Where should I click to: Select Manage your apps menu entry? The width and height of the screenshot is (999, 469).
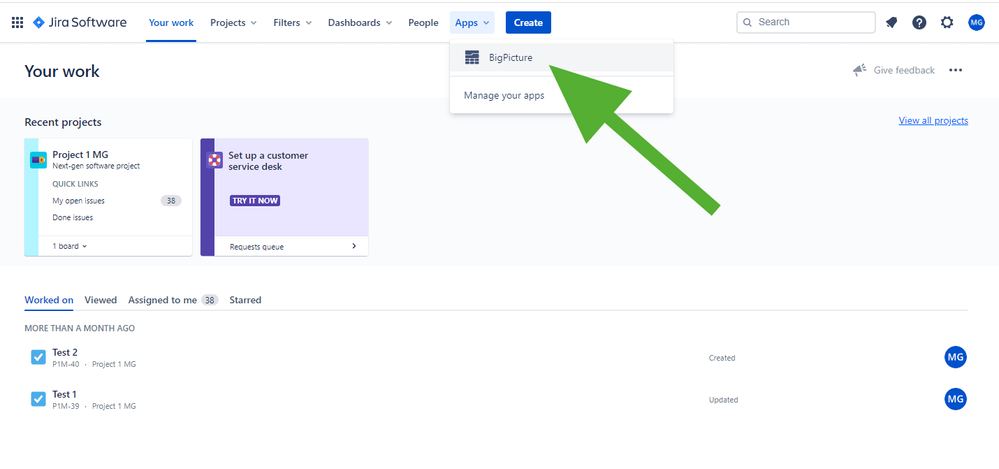click(x=561, y=96)
